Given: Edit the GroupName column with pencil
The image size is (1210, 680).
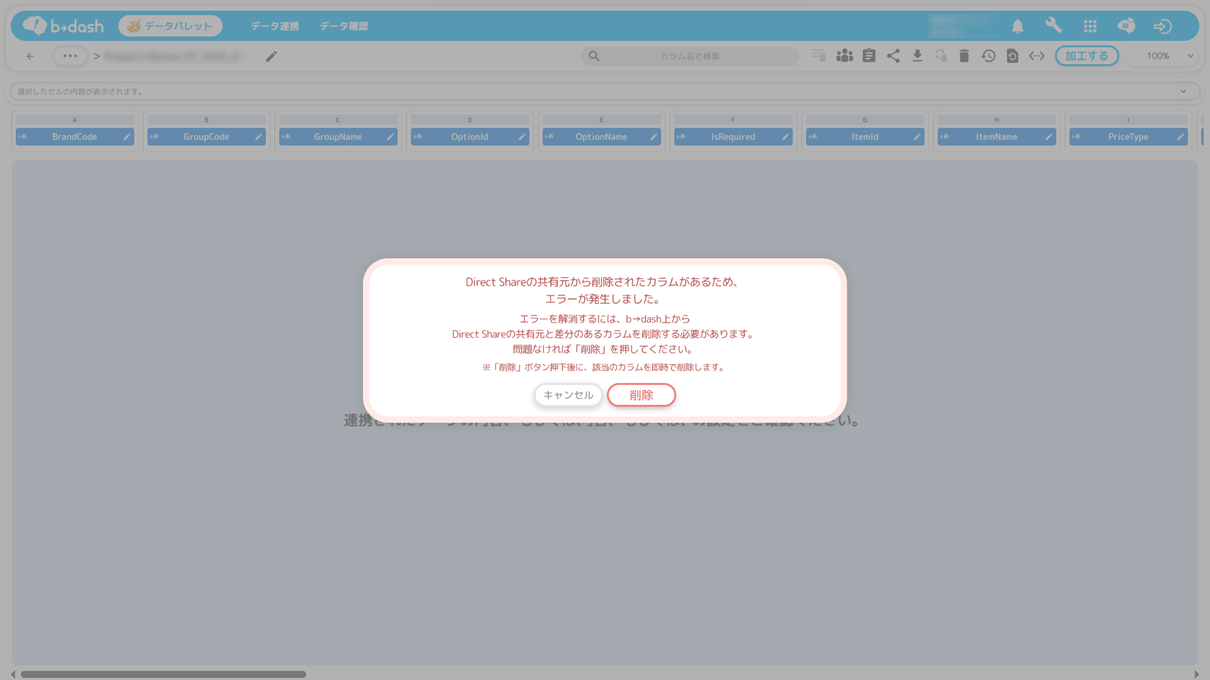Looking at the screenshot, I should 390,137.
